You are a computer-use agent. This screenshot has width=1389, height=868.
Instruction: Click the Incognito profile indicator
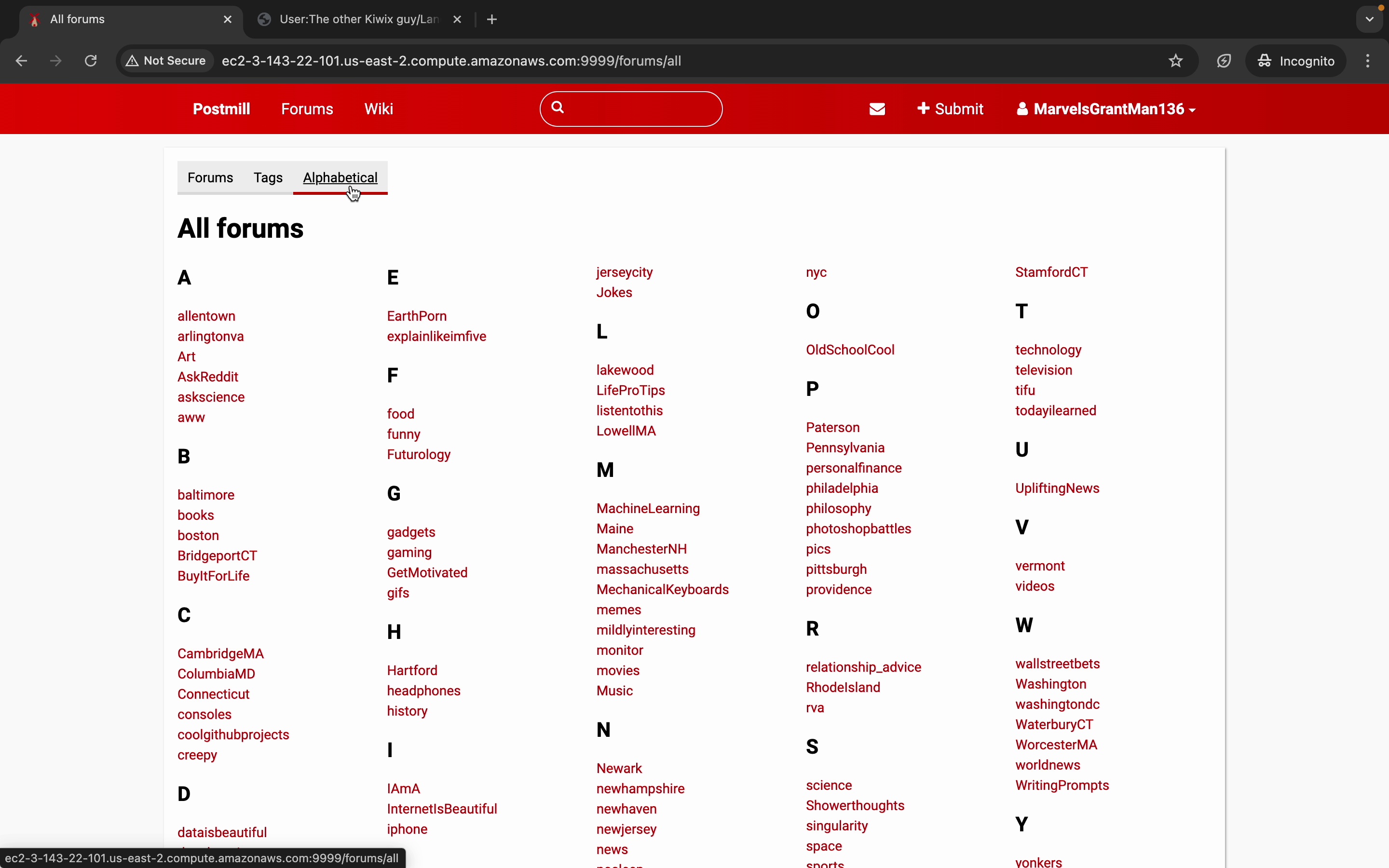click(1295, 61)
